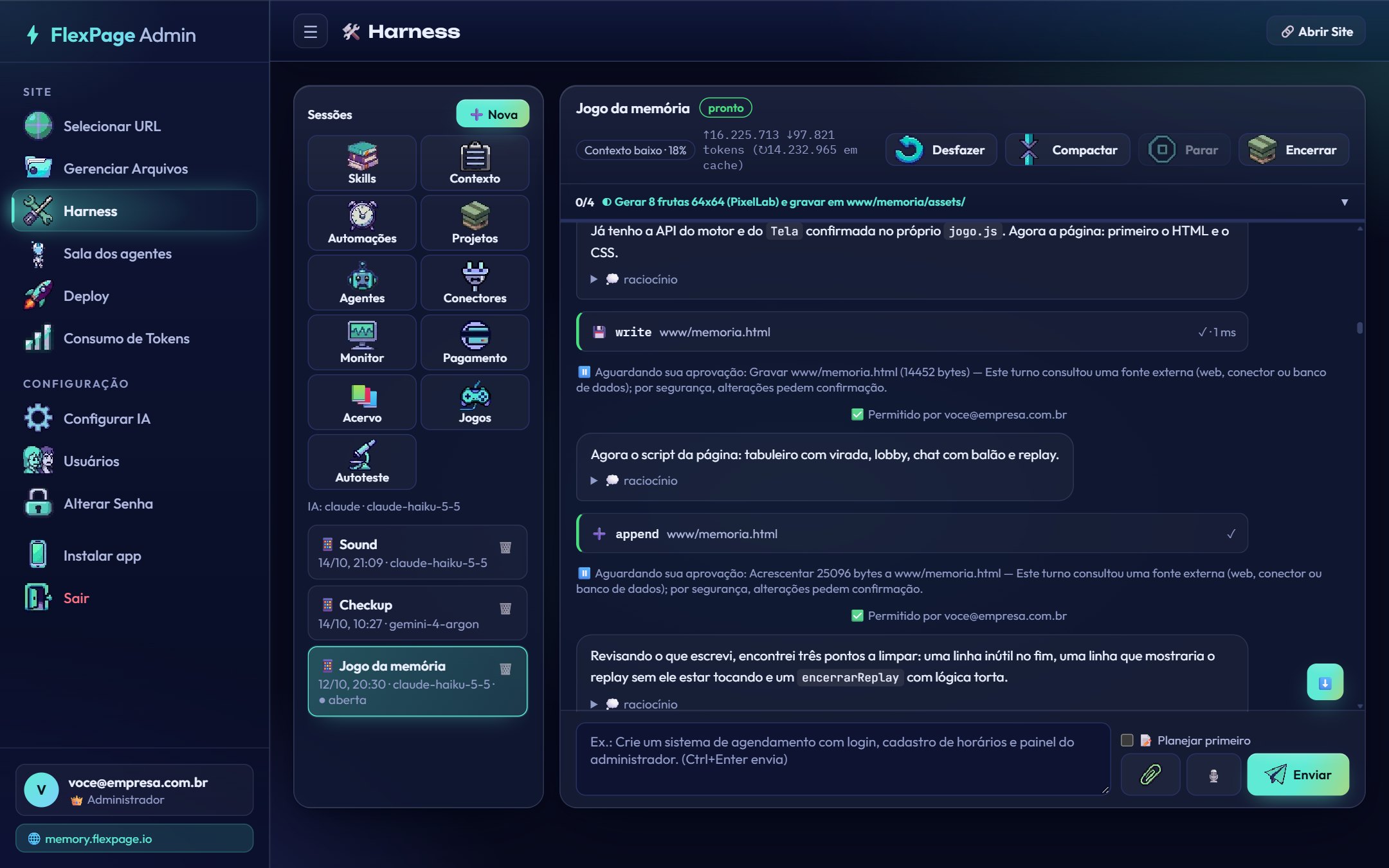Open the Conectores plug tile
Screen dimensions: 1389x868
click(x=475, y=282)
